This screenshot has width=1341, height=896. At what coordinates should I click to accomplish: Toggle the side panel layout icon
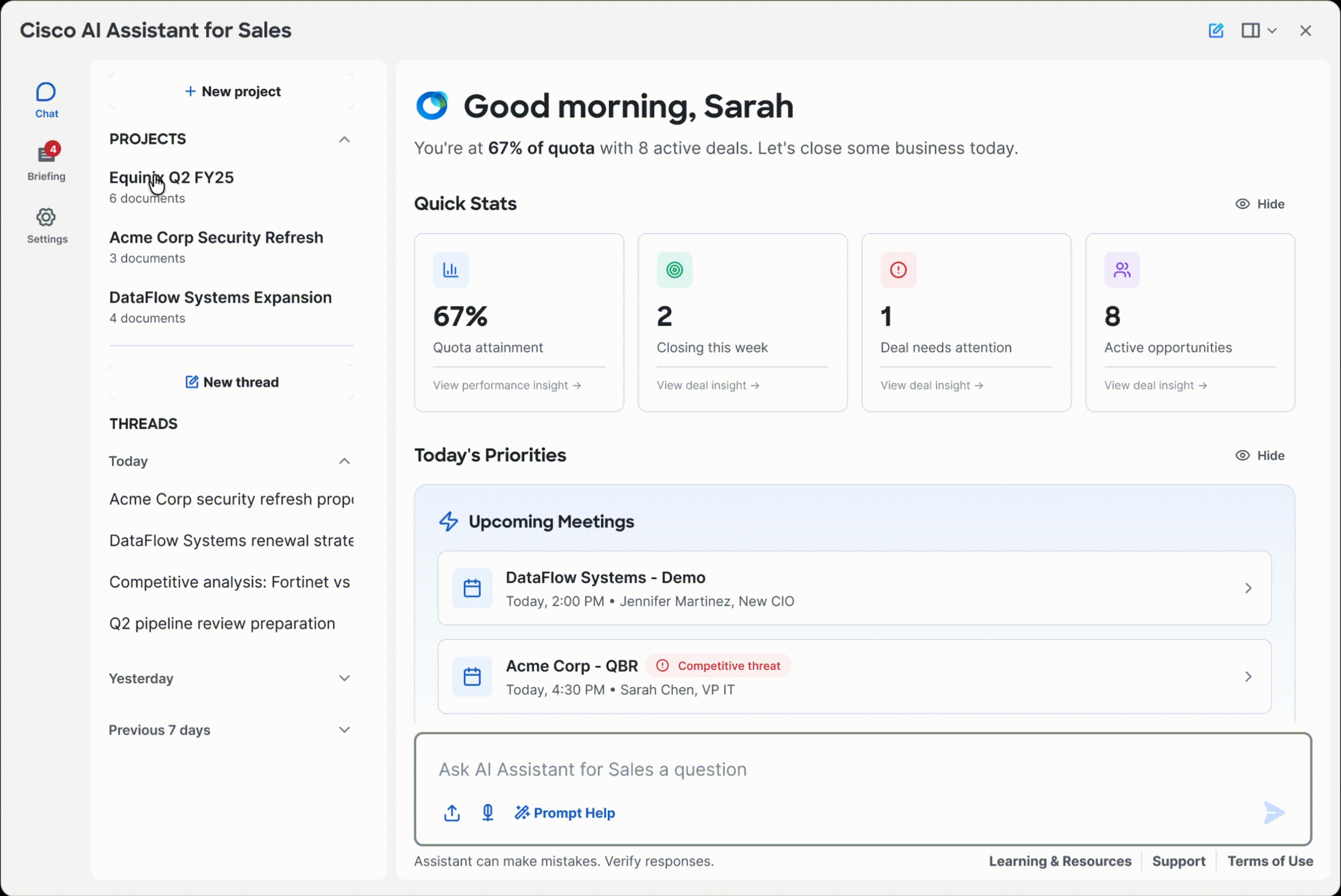(x=1250, y=30)
